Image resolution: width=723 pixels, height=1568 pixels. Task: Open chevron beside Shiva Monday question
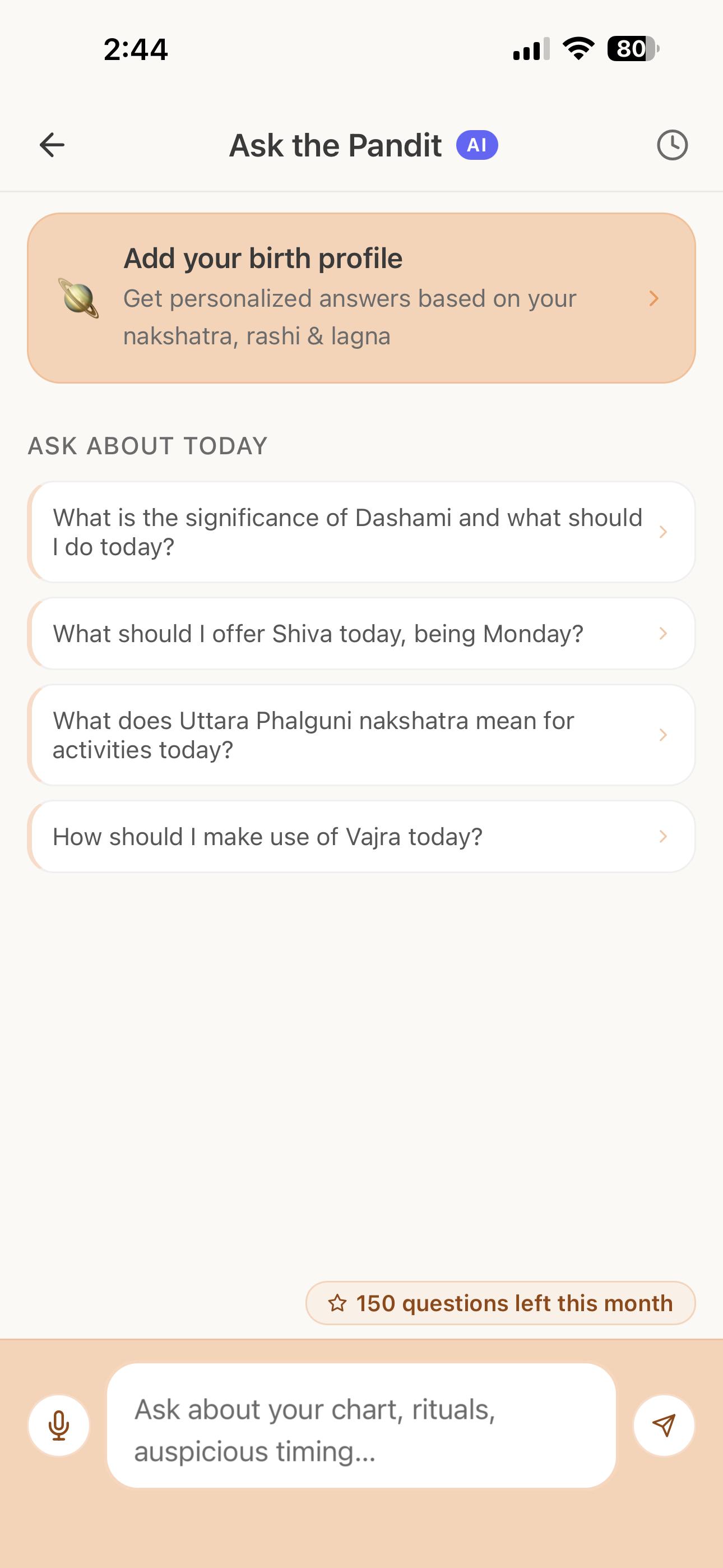[664, 634]
